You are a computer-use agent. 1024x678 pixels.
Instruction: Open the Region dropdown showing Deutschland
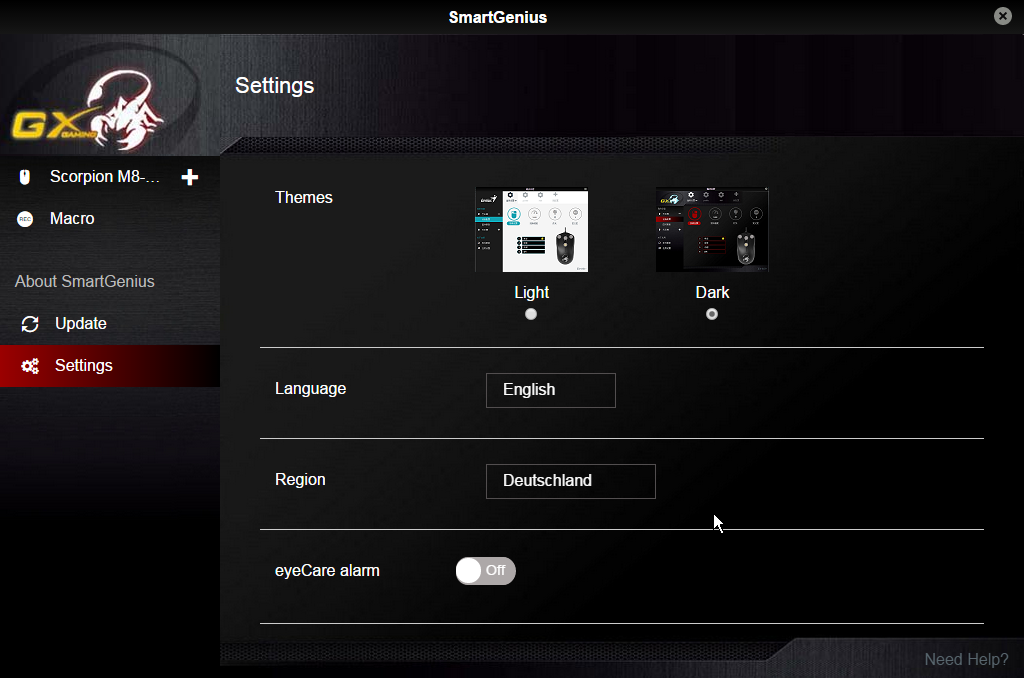point(571,481)
